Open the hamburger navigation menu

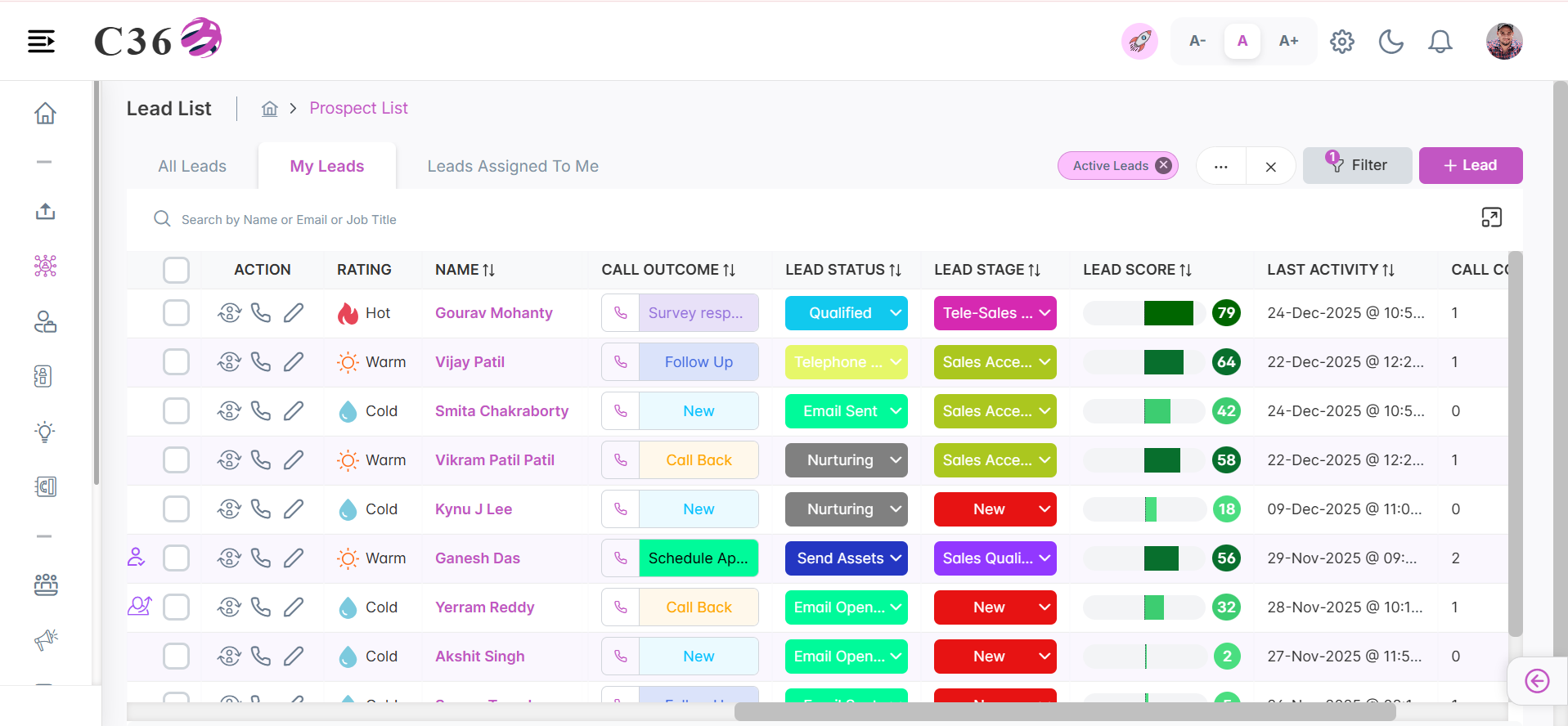tap(41, 41)
